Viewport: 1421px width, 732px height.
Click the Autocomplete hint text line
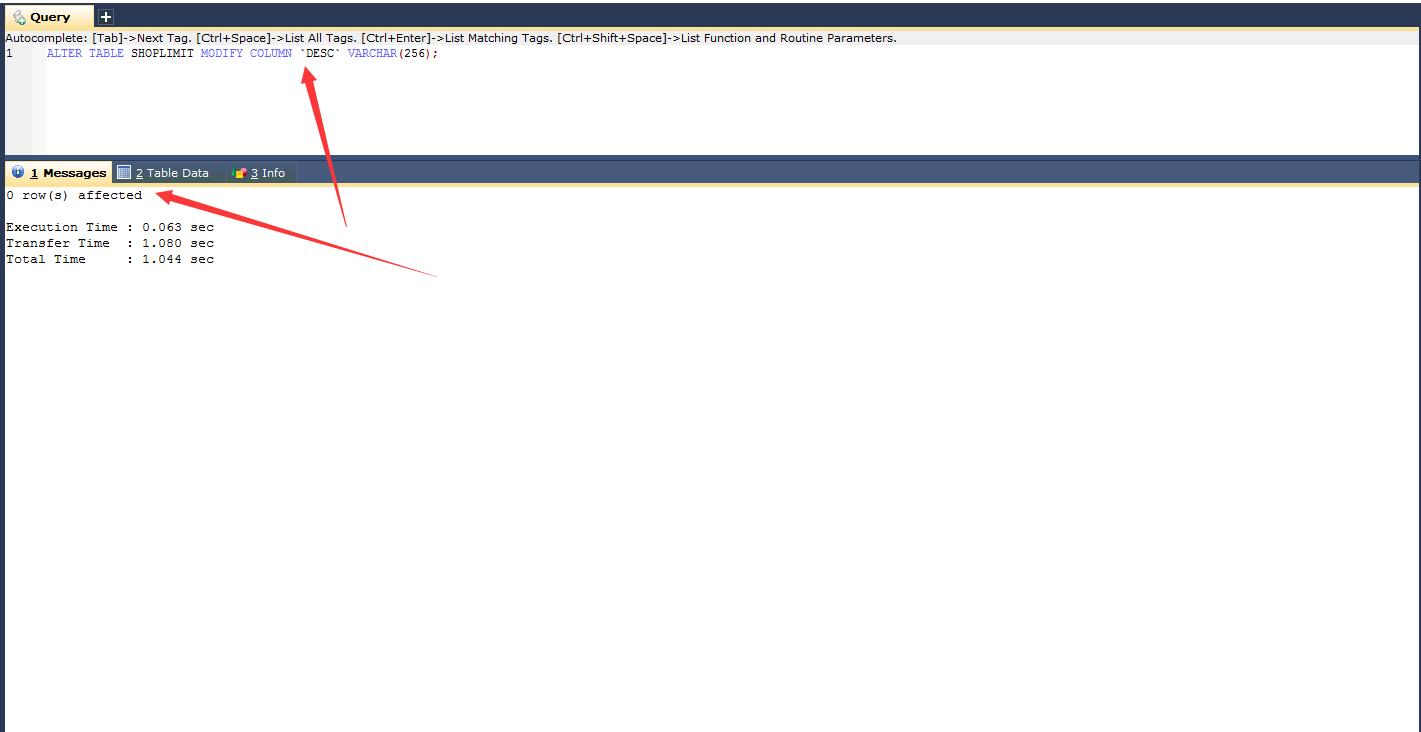pos(451,38)
